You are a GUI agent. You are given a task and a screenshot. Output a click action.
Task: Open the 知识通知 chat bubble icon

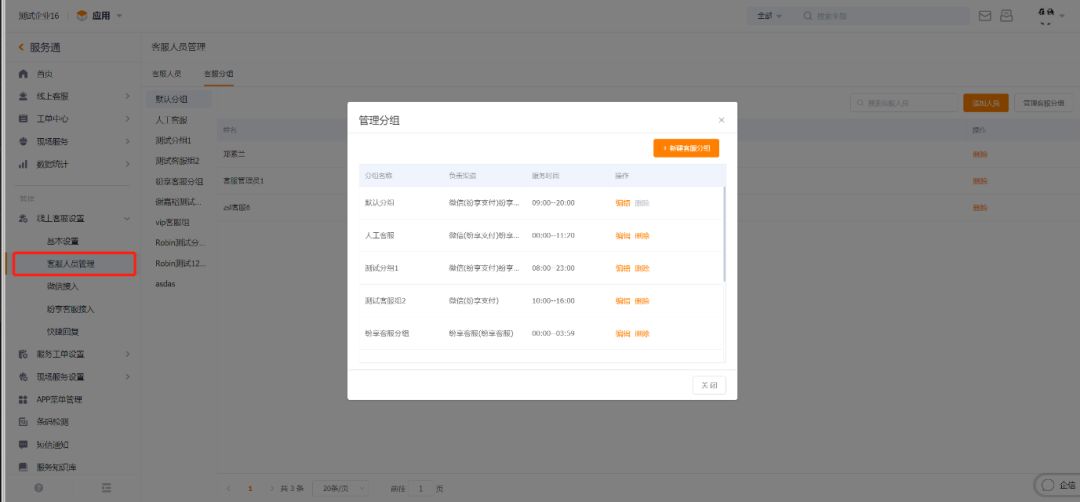coord(23,444)
